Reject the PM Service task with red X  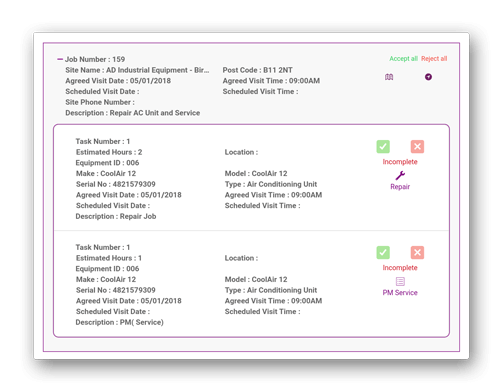tap(417, 252)
